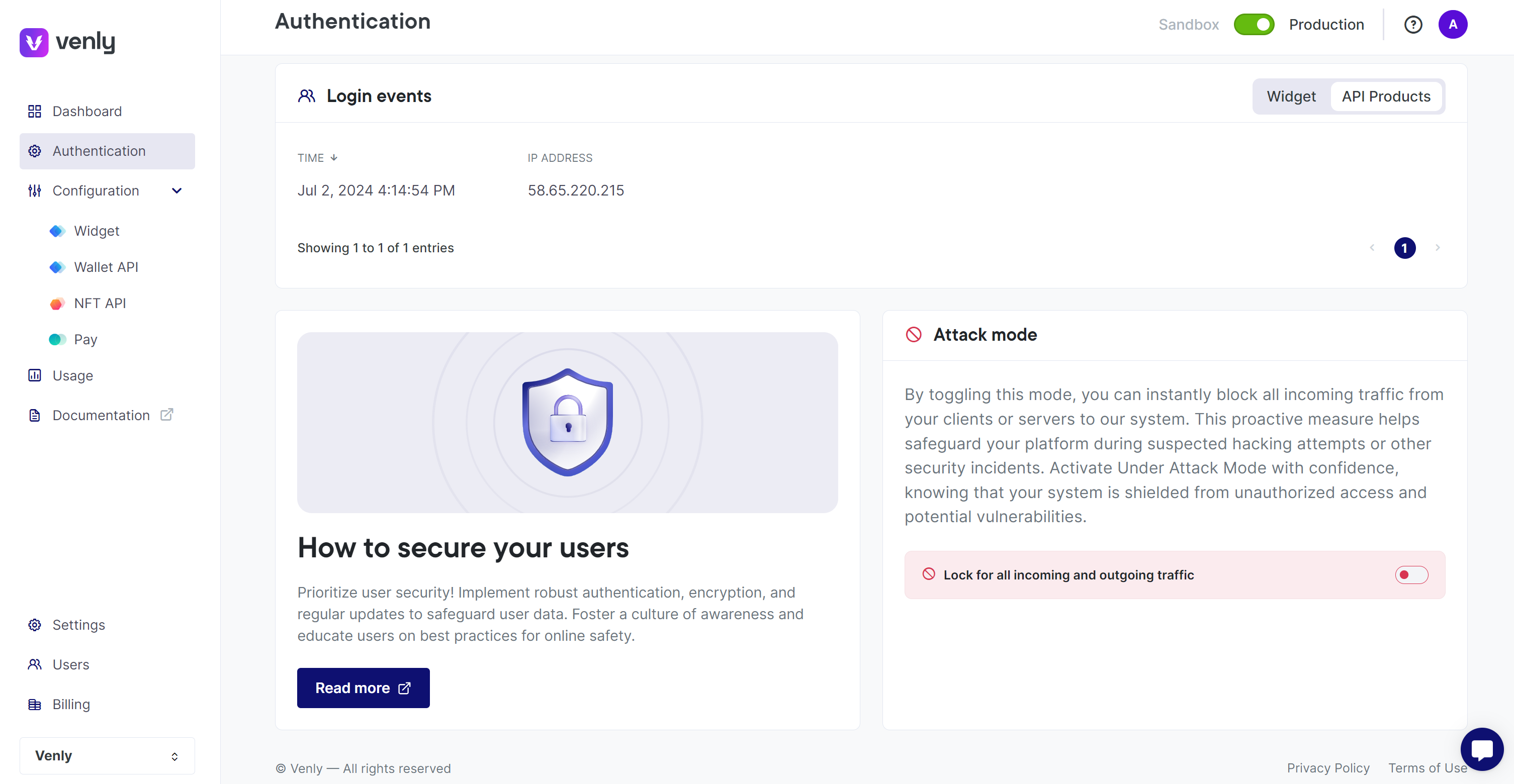
Task: Click the Billing sidebar icon
Action: (35, 704)
